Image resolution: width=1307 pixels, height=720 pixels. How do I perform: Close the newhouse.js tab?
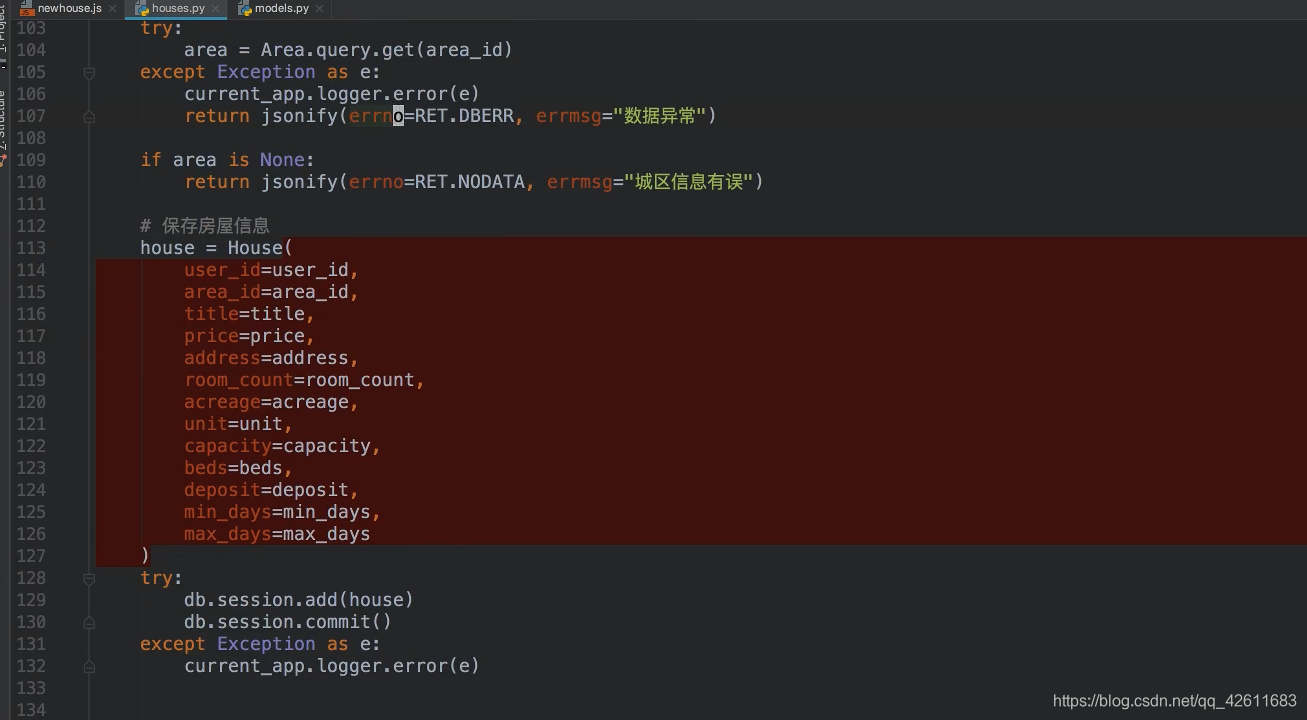point(113,8)
